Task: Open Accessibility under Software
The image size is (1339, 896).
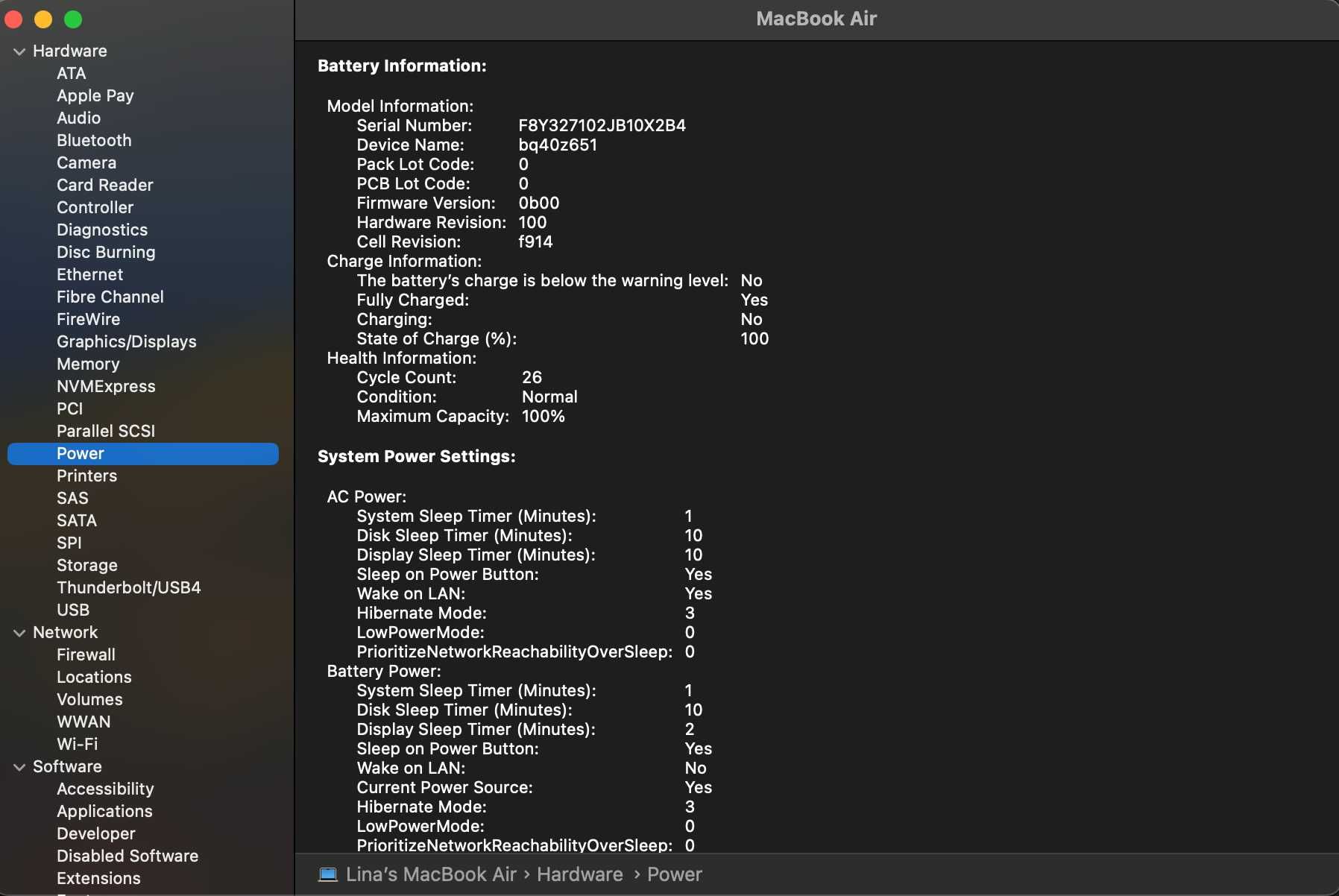Action: tap(105, 789)
